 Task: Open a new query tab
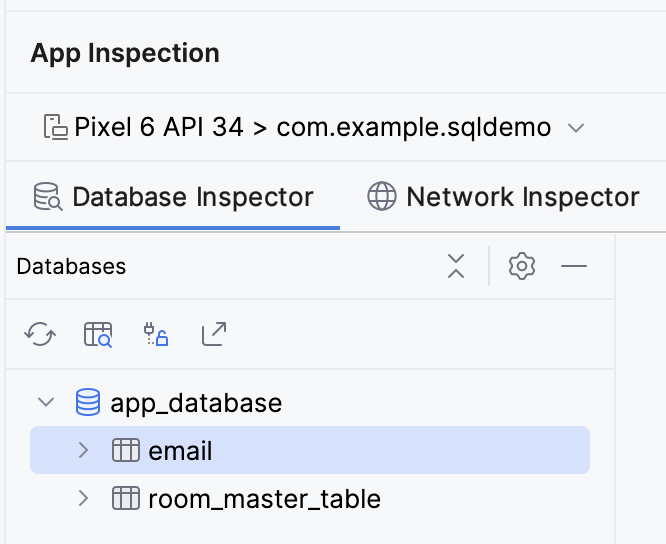(98, 334)
